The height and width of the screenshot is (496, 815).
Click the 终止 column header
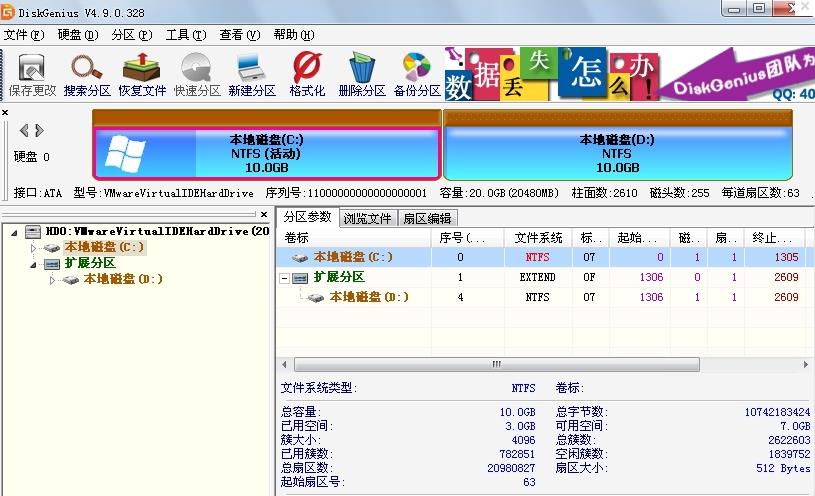[775, 238]
